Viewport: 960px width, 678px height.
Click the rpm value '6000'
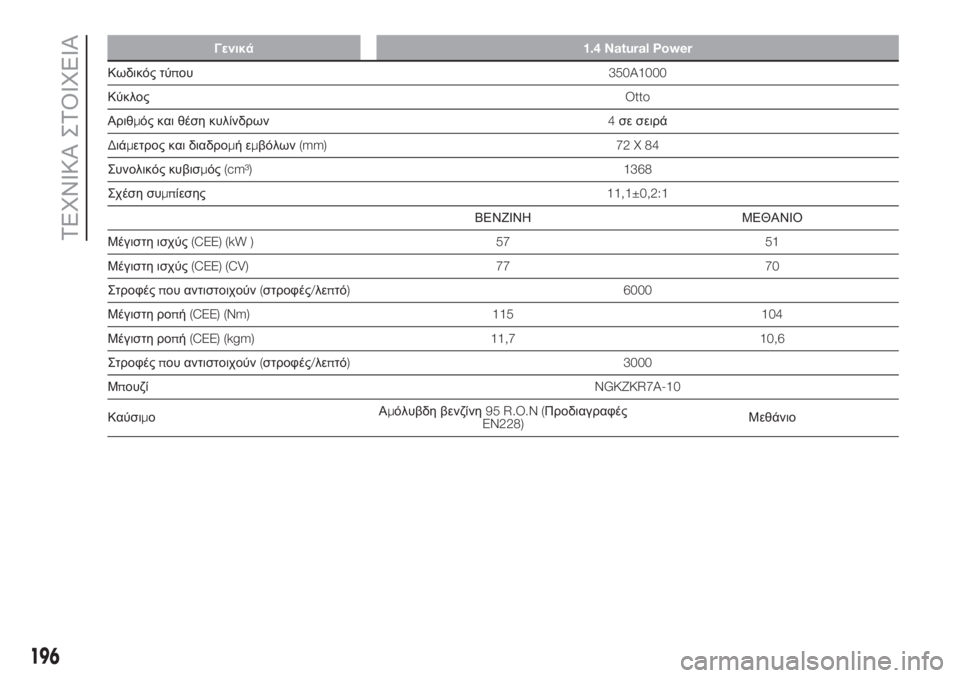(637, 290)
